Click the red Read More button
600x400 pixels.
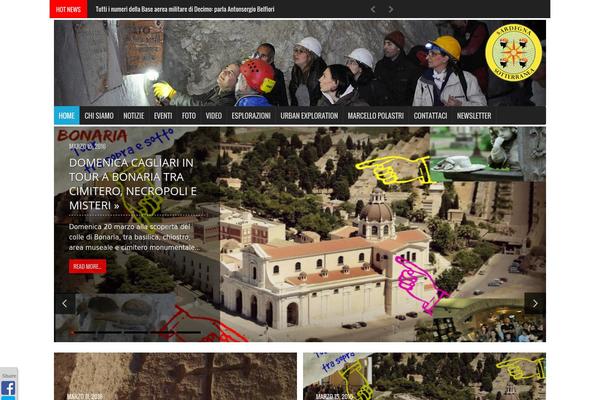[88, 266]
